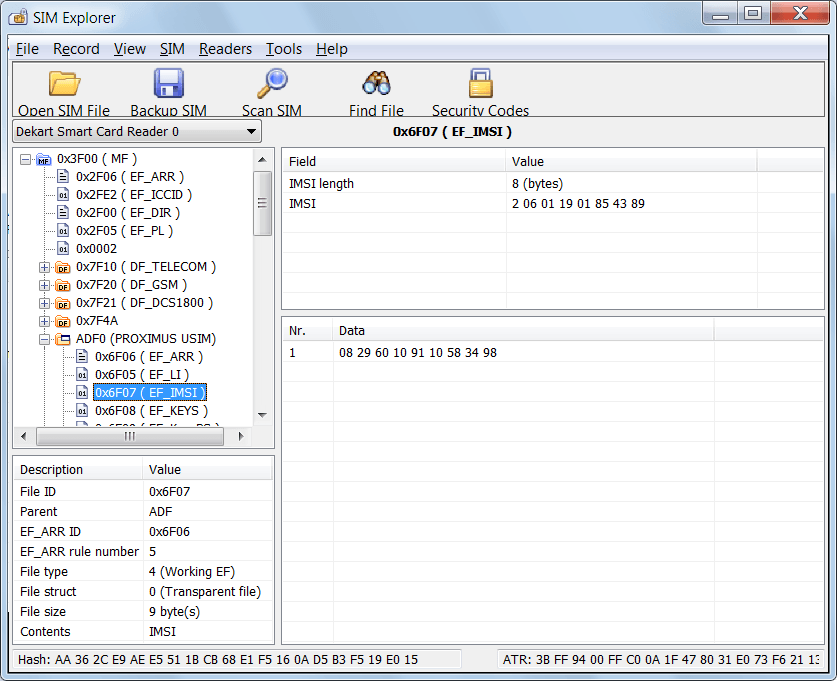Open the Tools menu
This screenshot has height=681, width=837.
click(283, 48)
